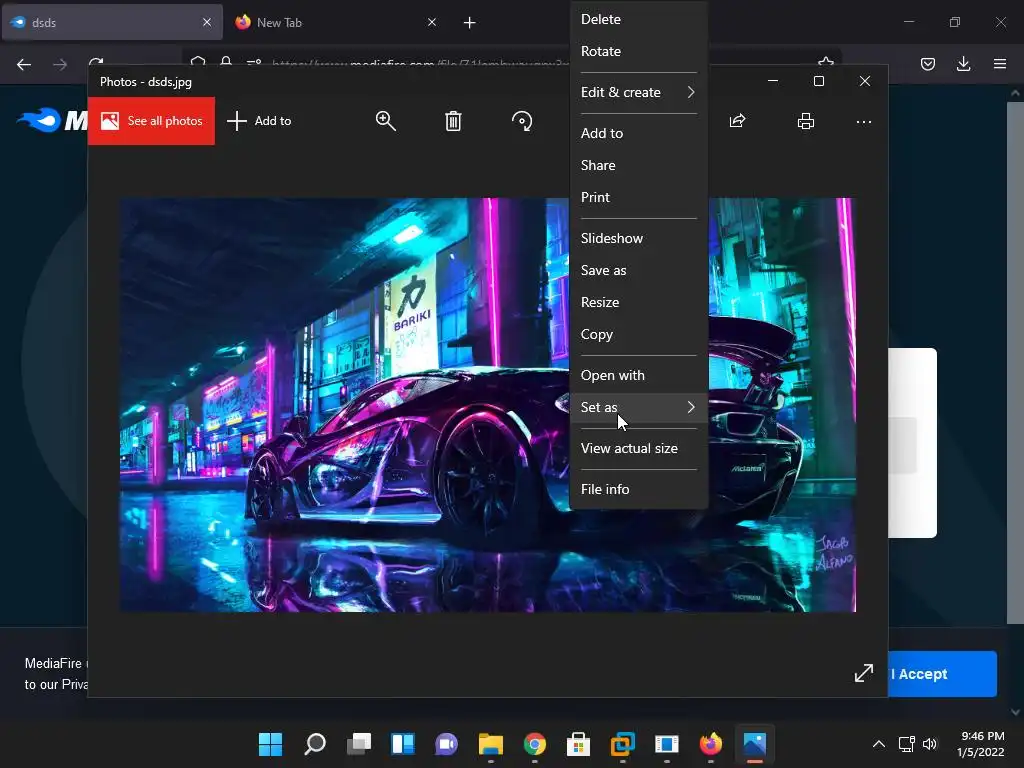
Task: Click the MediaFire logo
Action: [x=52, y=120]
